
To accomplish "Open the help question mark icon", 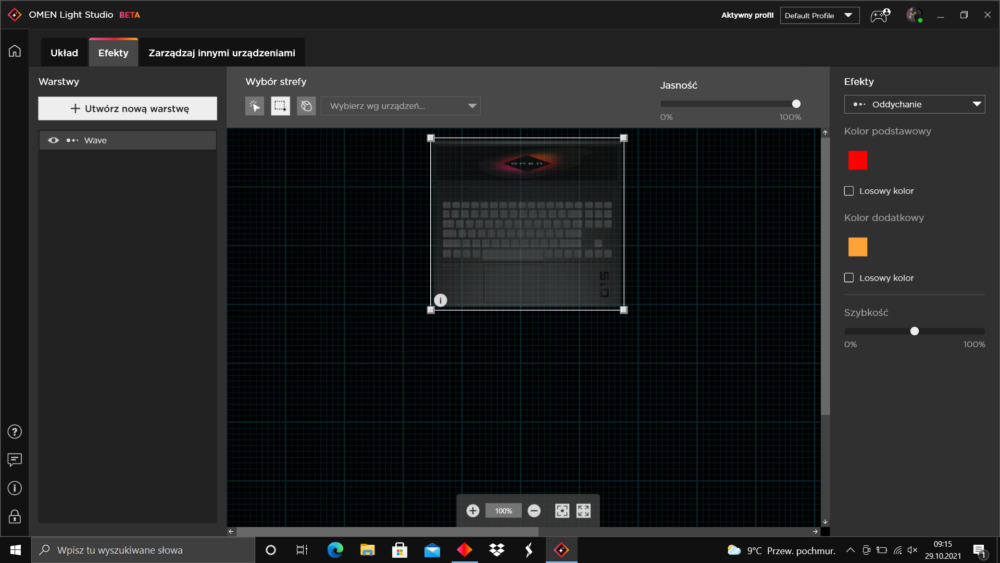I will click(15, 432).
